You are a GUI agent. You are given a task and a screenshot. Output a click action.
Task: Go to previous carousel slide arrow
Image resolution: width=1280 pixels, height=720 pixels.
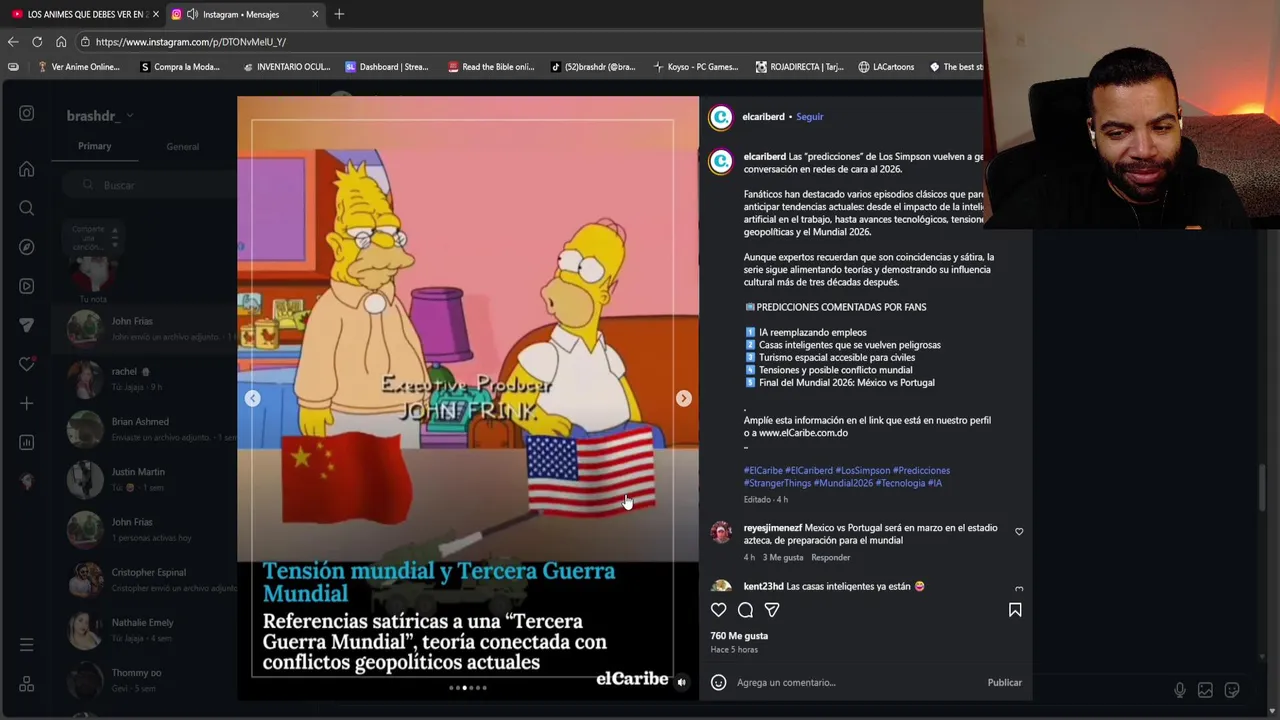[253, 398]
